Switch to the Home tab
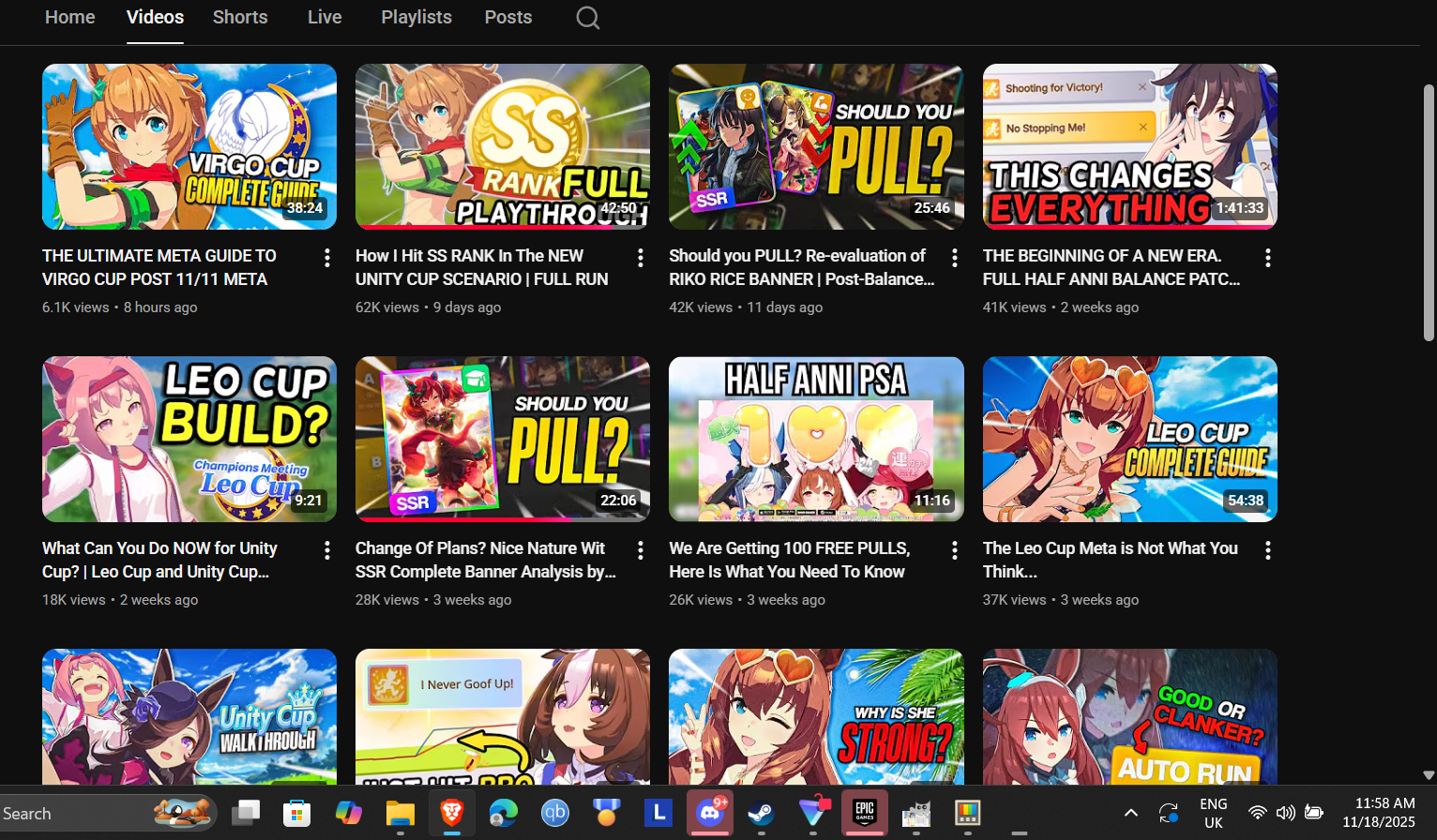This screenshot has height=840, width=1437. click(70, 17)
